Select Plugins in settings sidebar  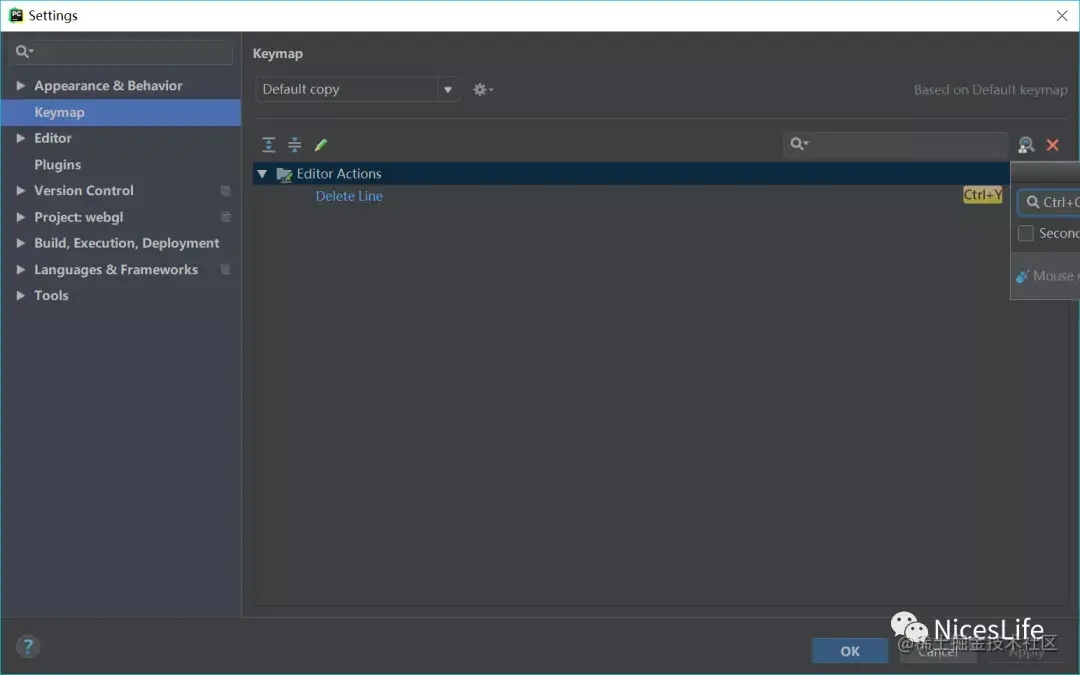pyautogui.click(x=58, y=165)
